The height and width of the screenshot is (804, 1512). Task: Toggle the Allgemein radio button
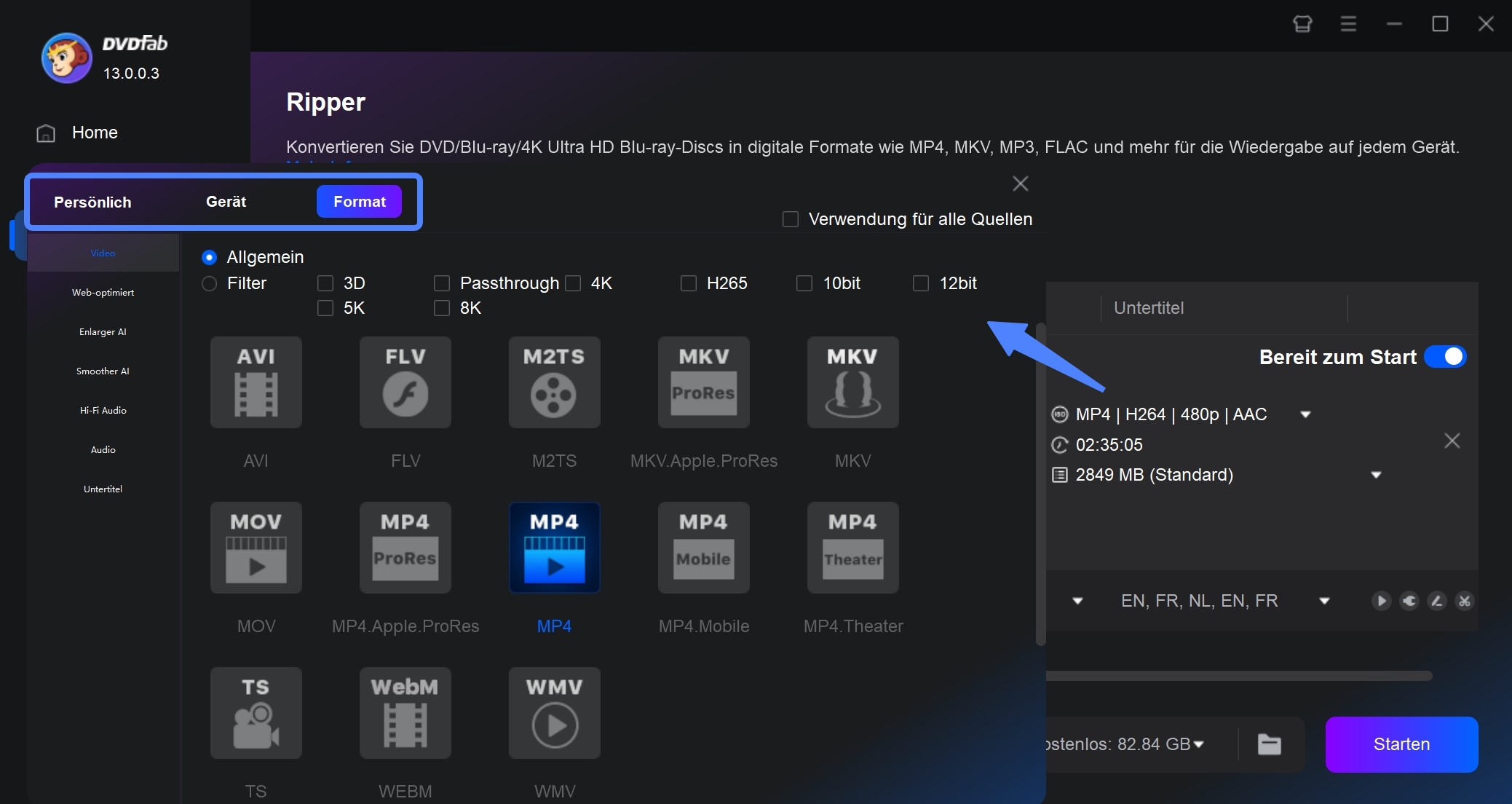click(x=208, y=257)
